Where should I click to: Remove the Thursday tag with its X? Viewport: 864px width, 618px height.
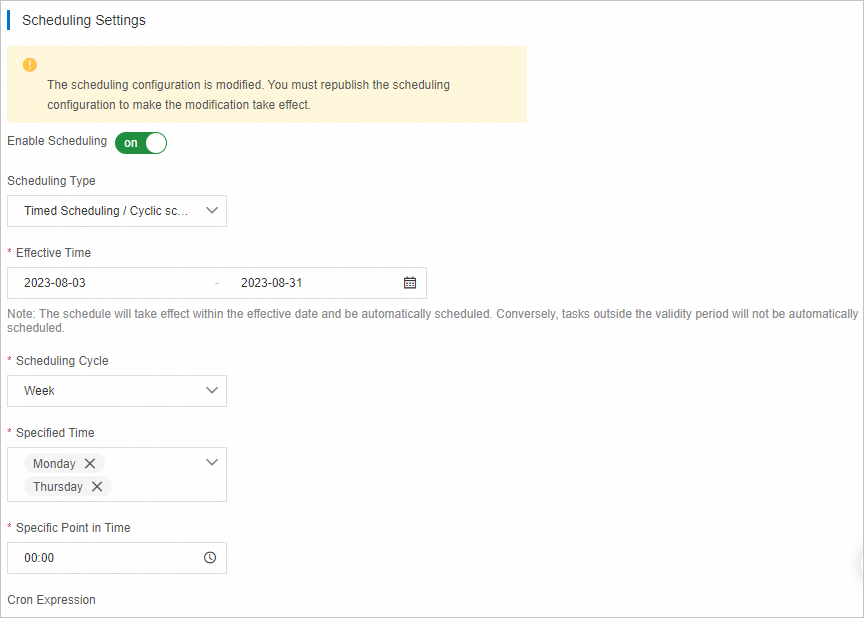tap(97, 487)
